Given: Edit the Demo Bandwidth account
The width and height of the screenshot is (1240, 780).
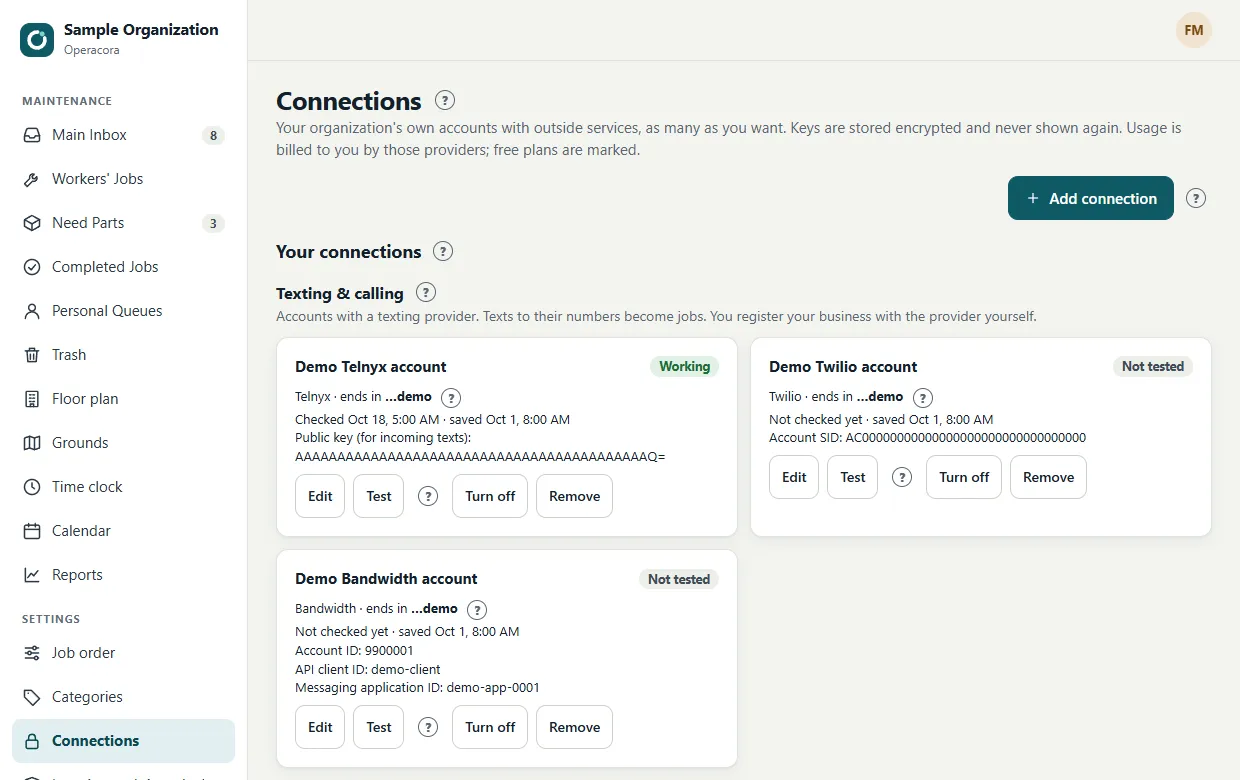Looking at the screenshot, I should 320,727.
